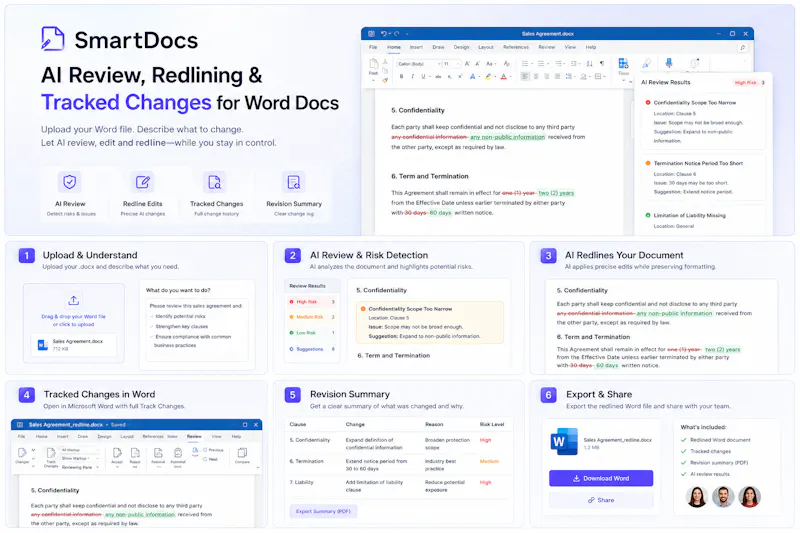Open the Show Markup dropdown
This screenshot has height=533, width=800.
80,459
